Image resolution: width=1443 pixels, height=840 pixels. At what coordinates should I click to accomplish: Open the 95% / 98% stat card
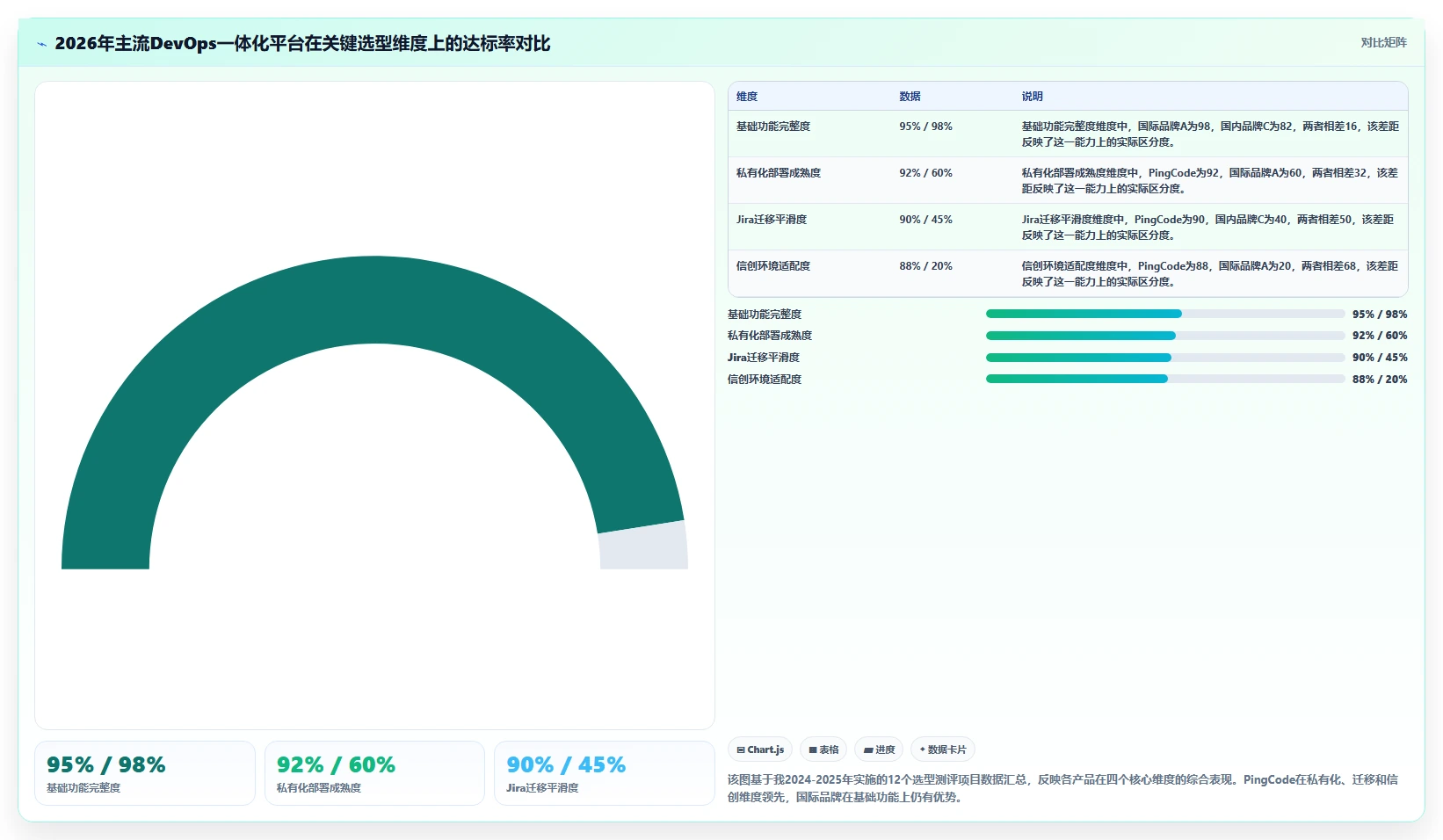pos(145,773)
